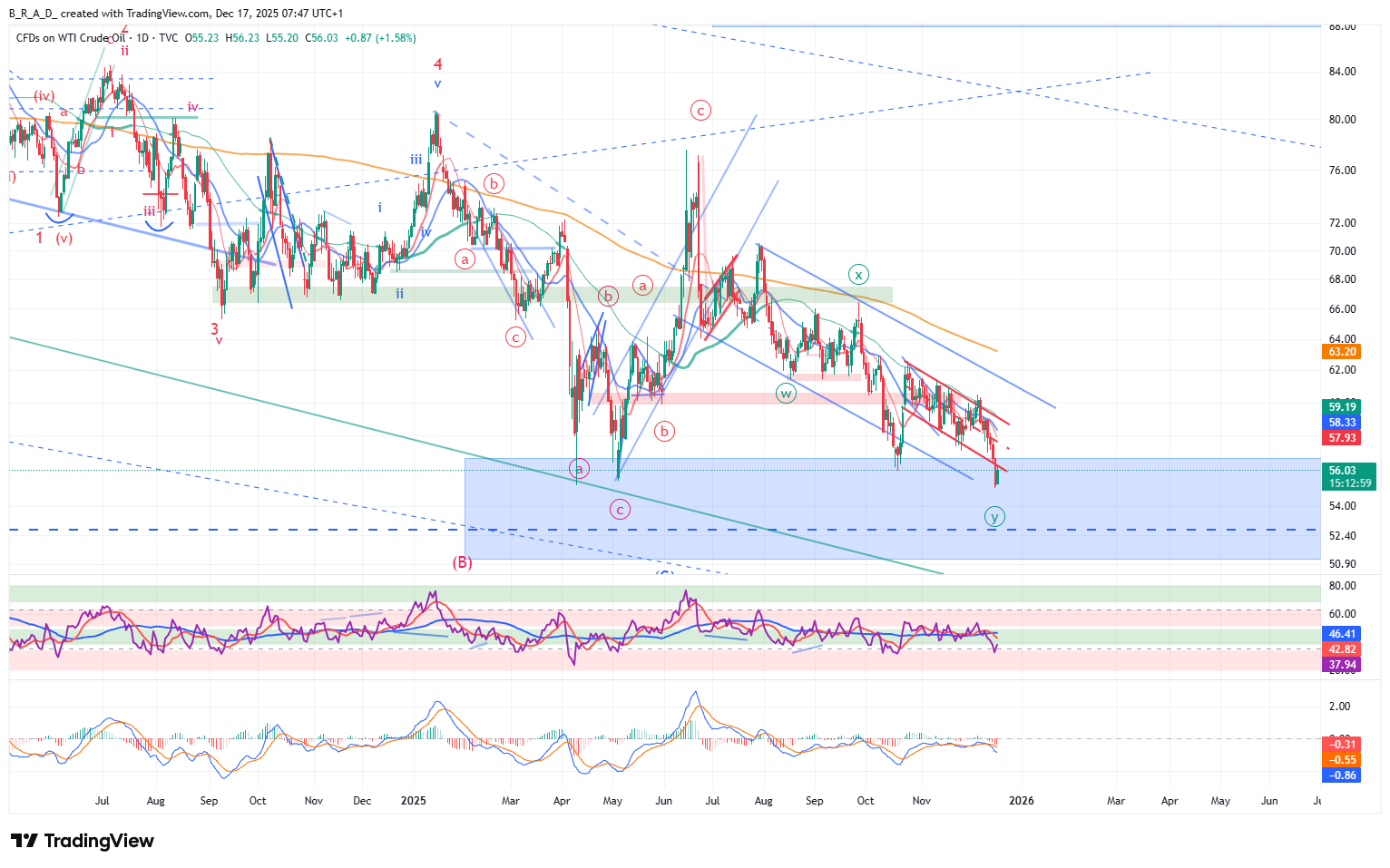Click the circled y wave label
The image size is (1390, 868).
994,517
